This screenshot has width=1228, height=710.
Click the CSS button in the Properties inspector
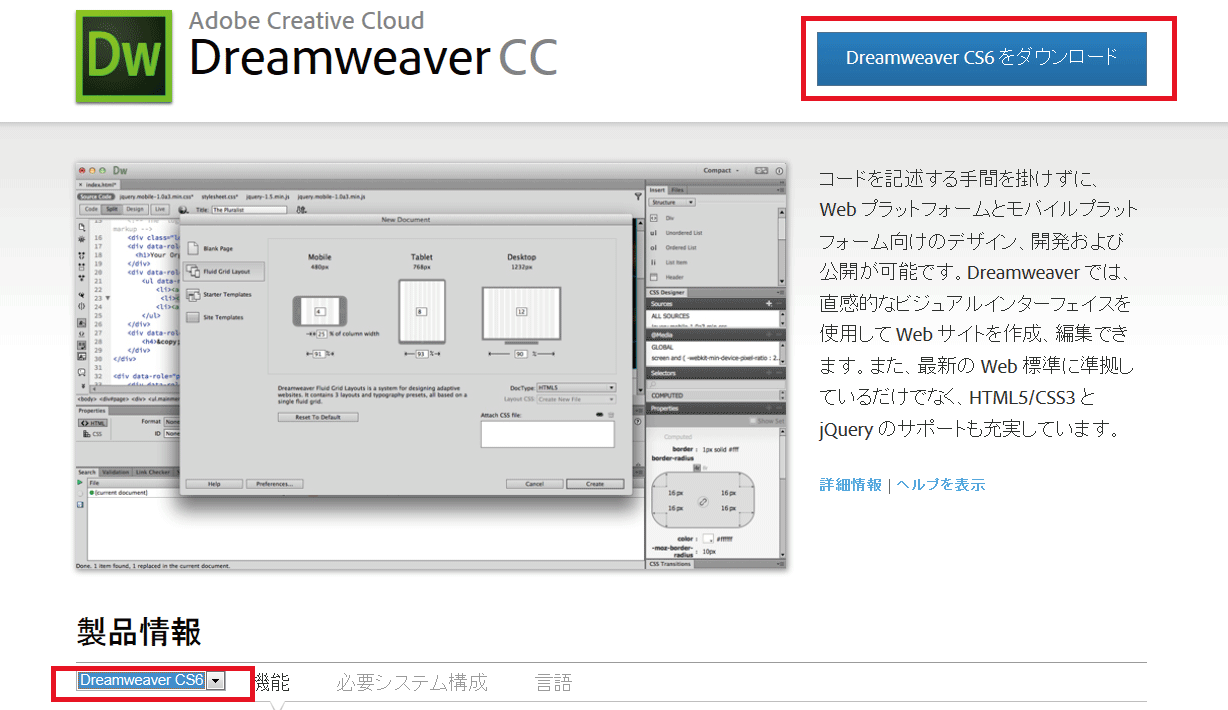(94, 434)
